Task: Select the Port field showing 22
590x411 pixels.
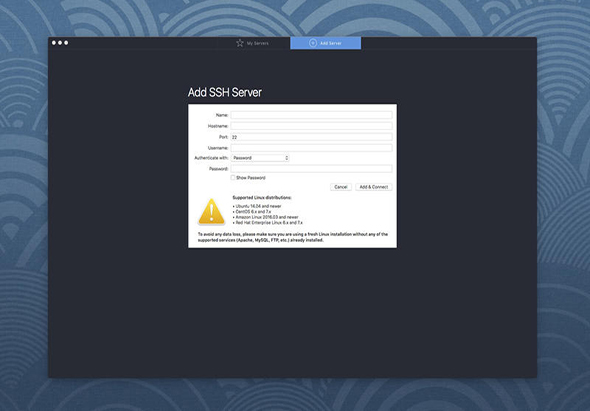Action: pos(312,137)
